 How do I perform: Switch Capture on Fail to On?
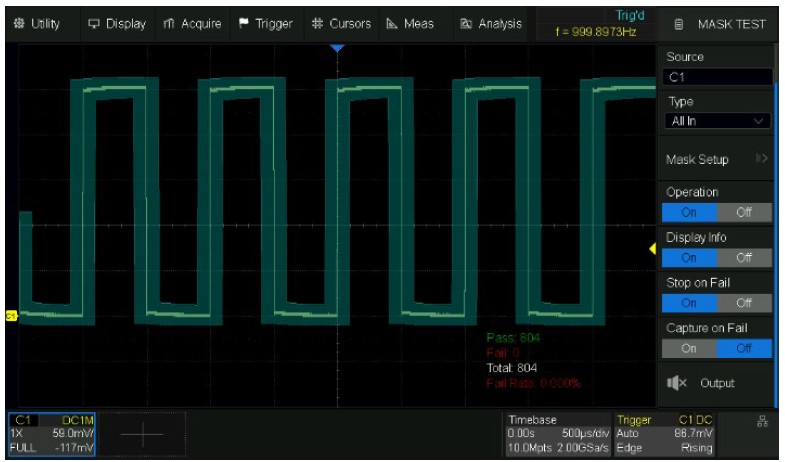point(689,348)
